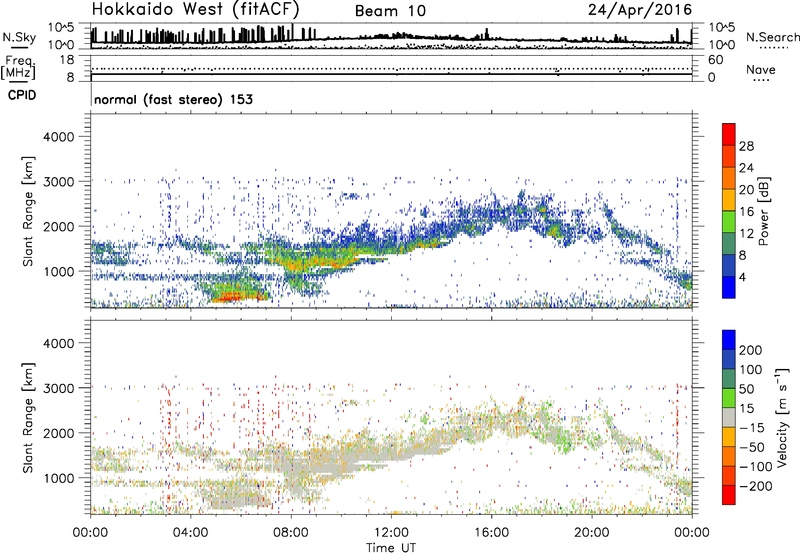
Task: Click the 'N.Search' legend label
Action: pyautogui.click(x=772, y=37)
